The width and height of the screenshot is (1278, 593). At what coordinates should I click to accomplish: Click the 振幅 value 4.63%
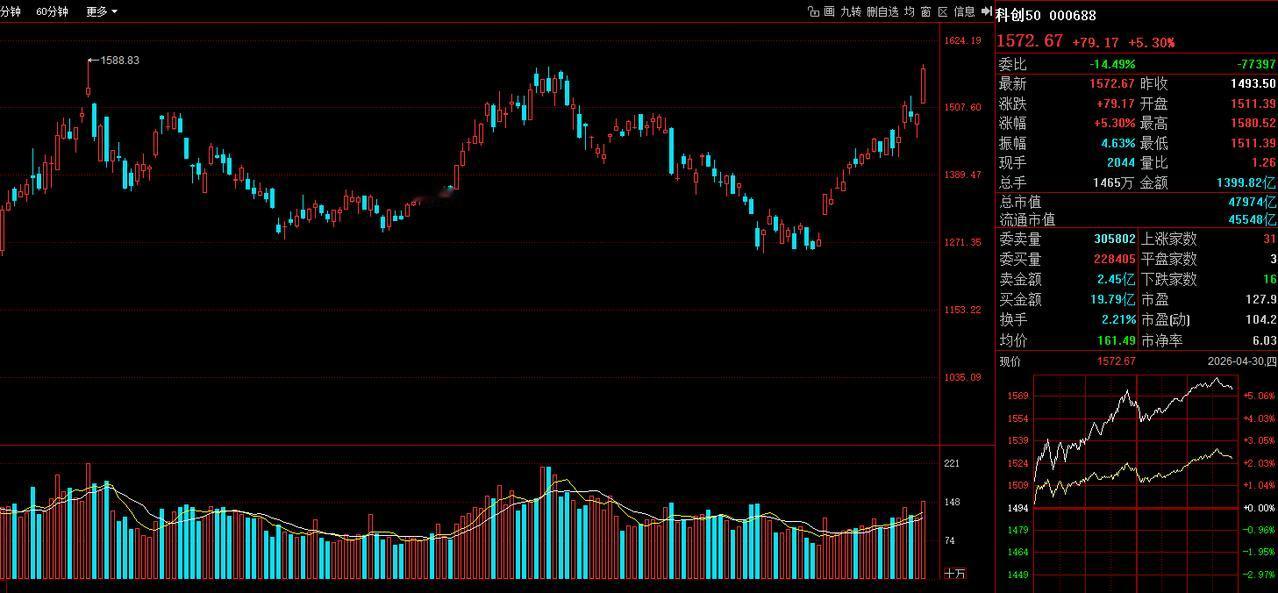(1118, 143)
